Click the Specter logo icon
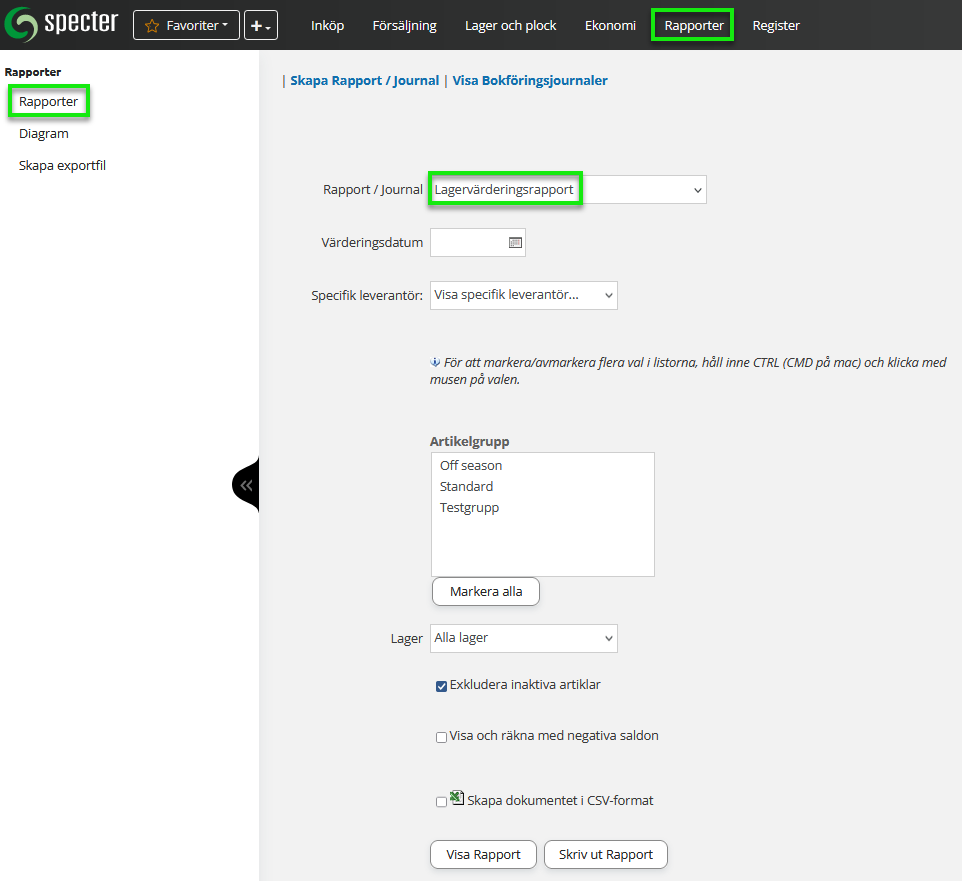Viewport: 962px width, 881px height. pyautogui.click(x=22, y=24)
